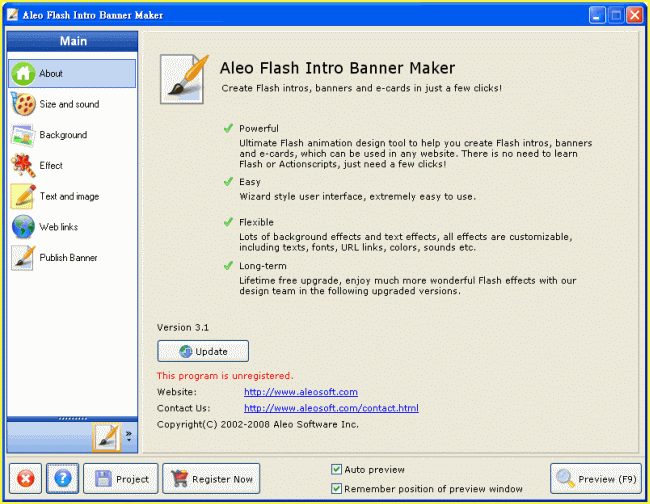Toggle Remember position of preview window
Viewport: 650px width, 504px height.
(x=337, y=488)
